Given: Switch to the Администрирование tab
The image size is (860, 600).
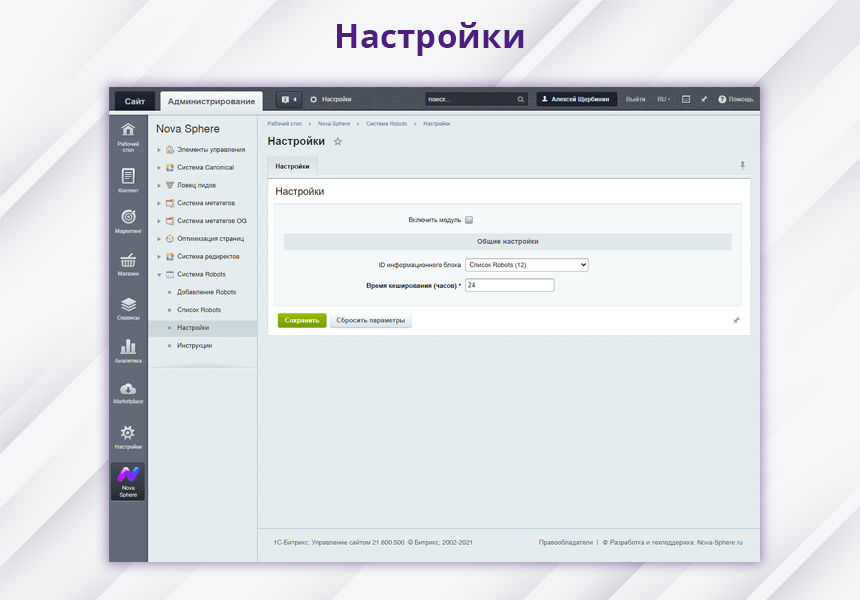Looking at the screenshot, I should [x=211, y=101].
